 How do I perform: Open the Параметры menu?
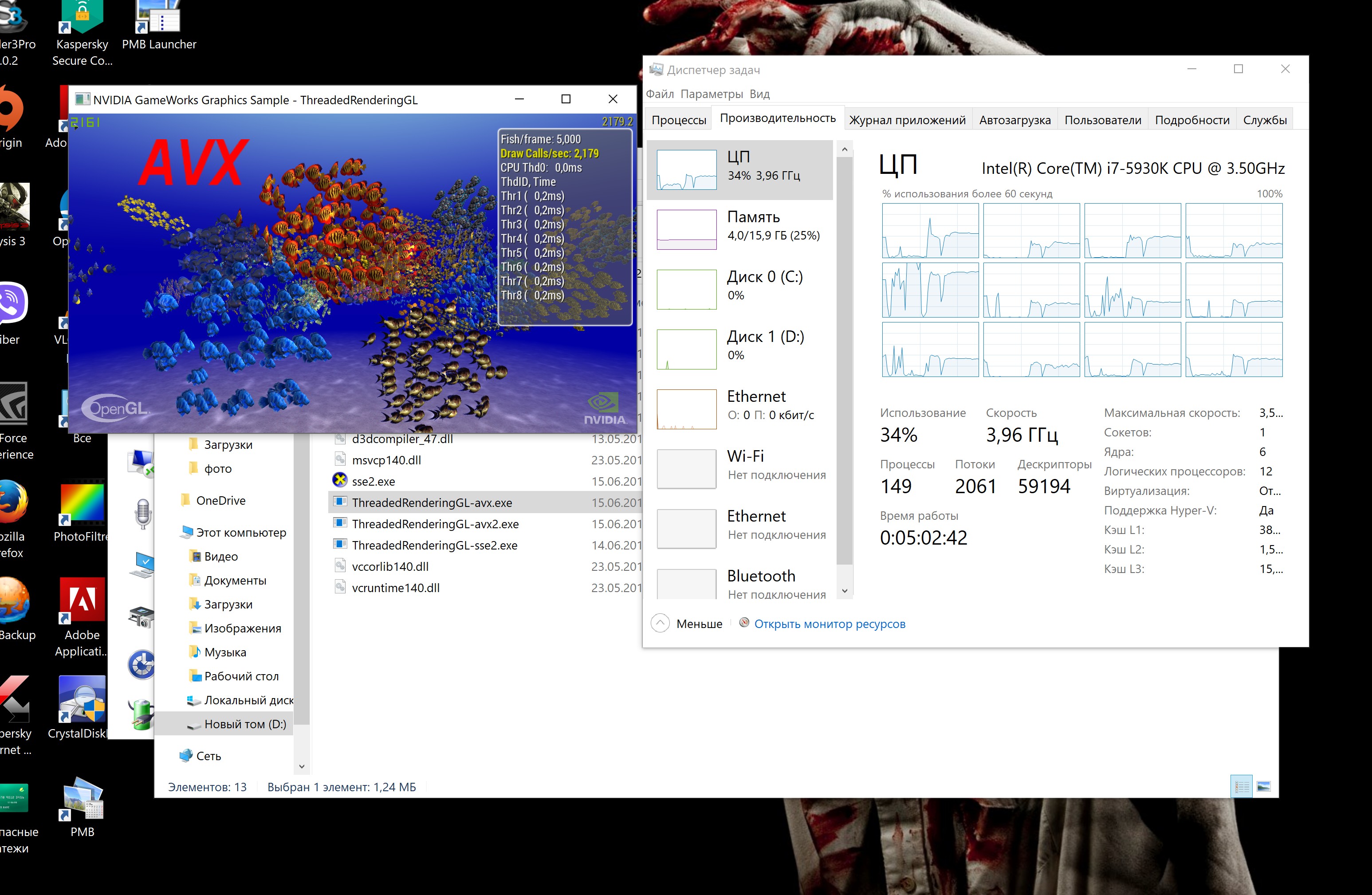pos(712,94)
